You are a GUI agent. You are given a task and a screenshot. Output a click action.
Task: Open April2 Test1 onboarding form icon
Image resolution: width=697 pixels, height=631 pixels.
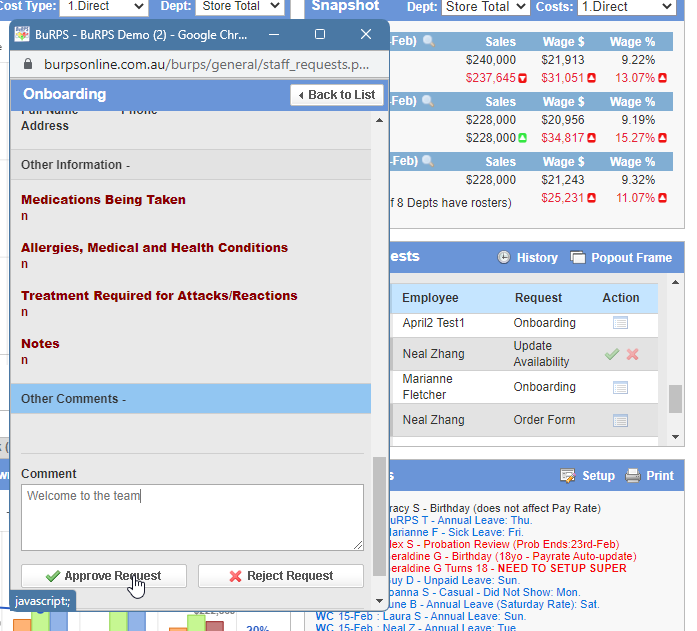tap(620, 323)
